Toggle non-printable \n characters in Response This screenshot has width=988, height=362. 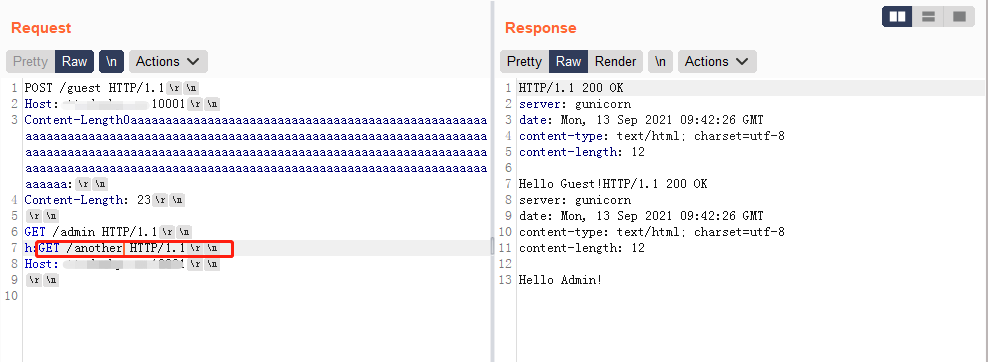tap(660, 62)
